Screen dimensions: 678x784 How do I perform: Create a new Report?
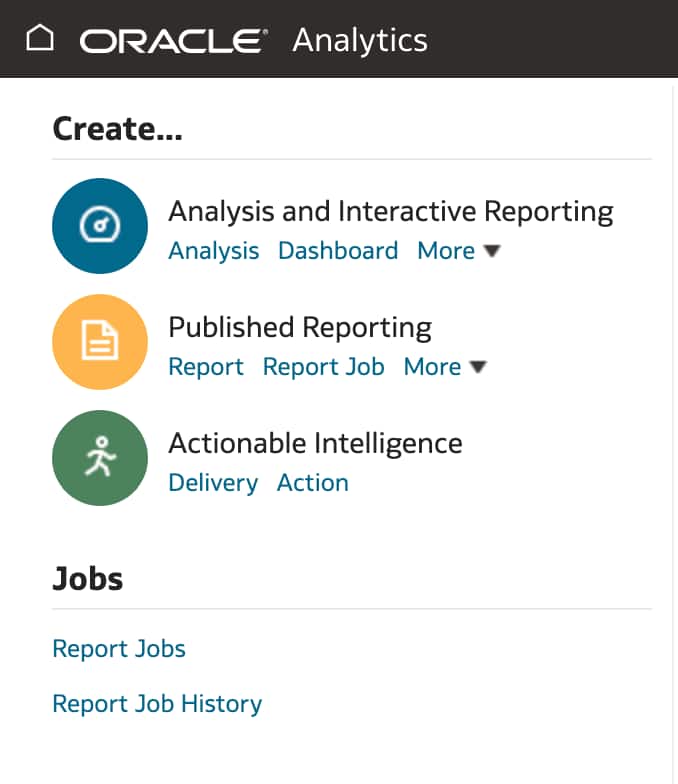point(206,366)
